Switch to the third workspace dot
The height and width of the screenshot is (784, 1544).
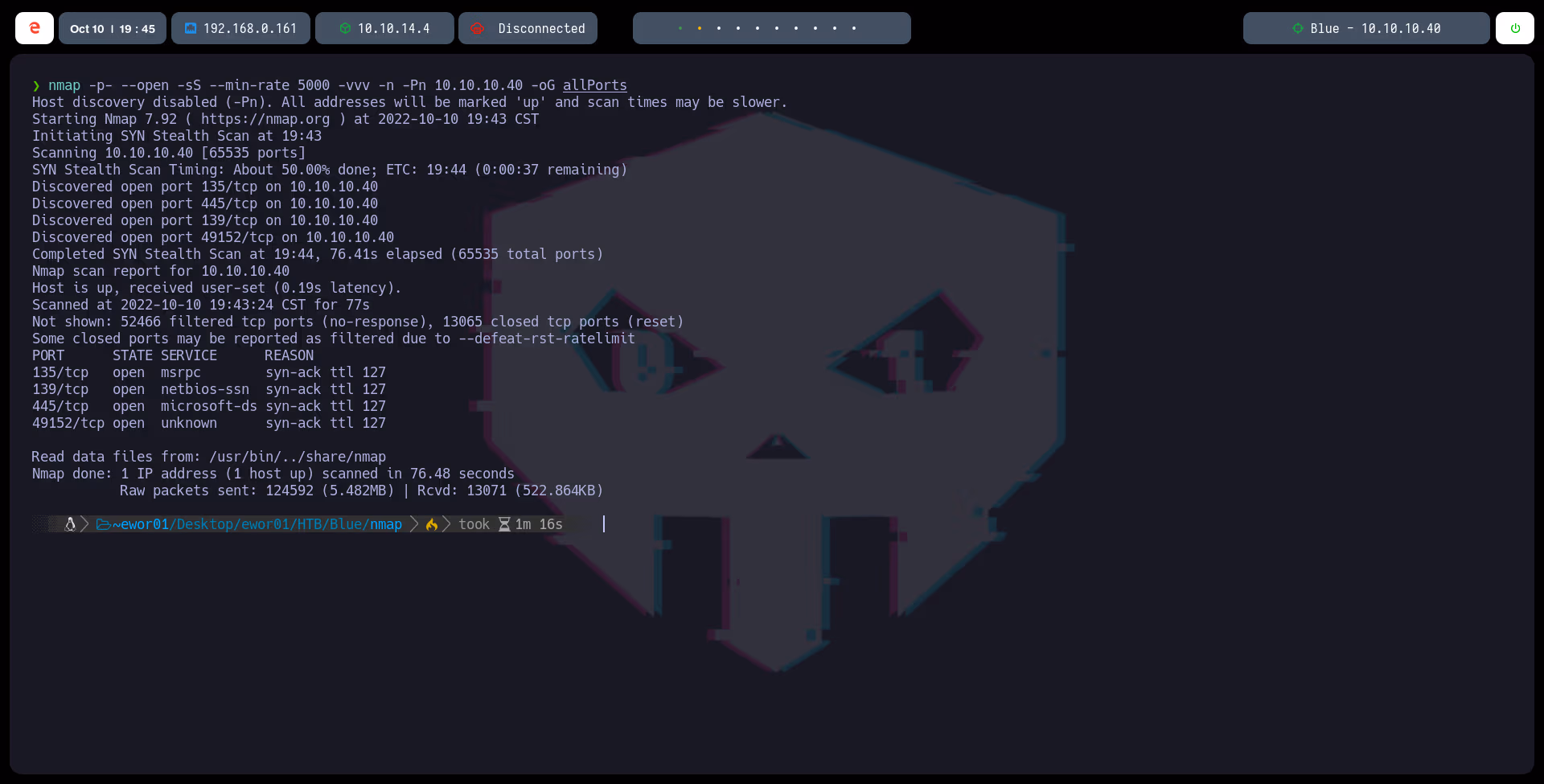coord(719,28)
